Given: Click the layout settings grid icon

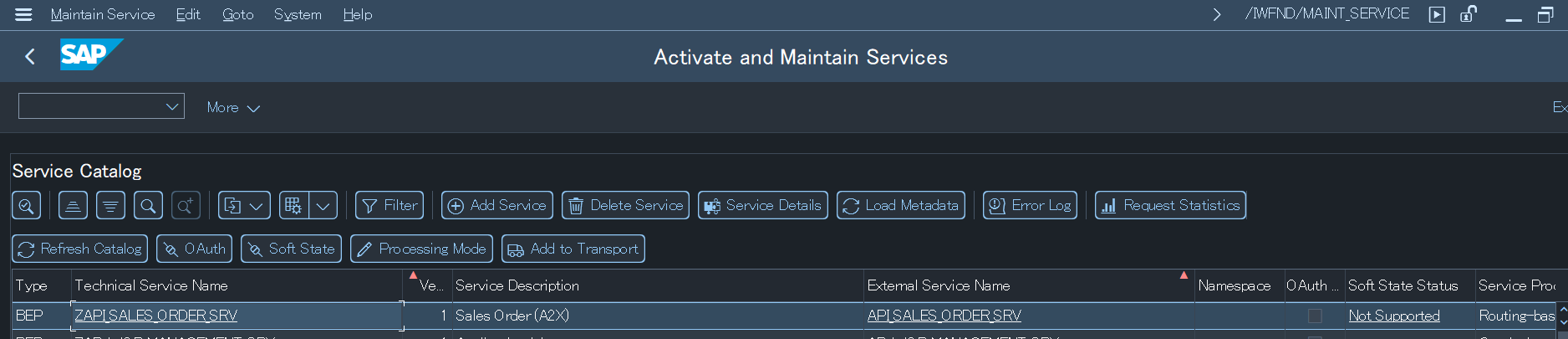Looking at the screenshot, I should [293, 205].
